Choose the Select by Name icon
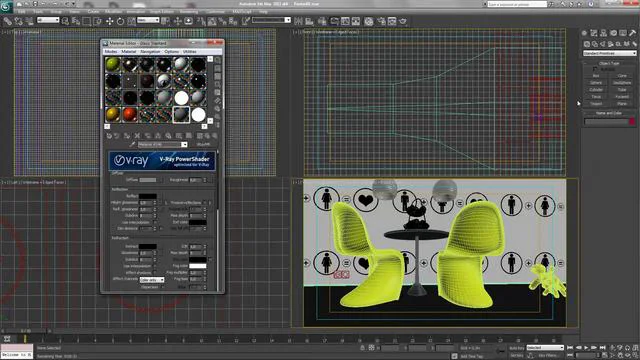640x360 pixels. (76, 21)
